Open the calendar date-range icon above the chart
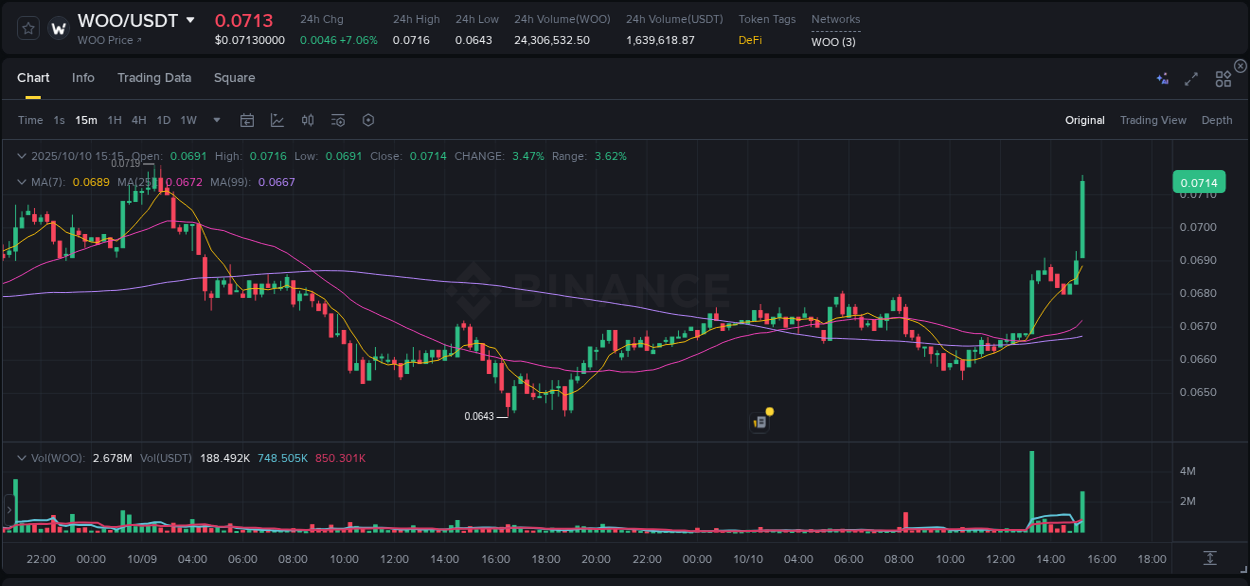Screen dimensions: 1250x586 tap(247, 120)
